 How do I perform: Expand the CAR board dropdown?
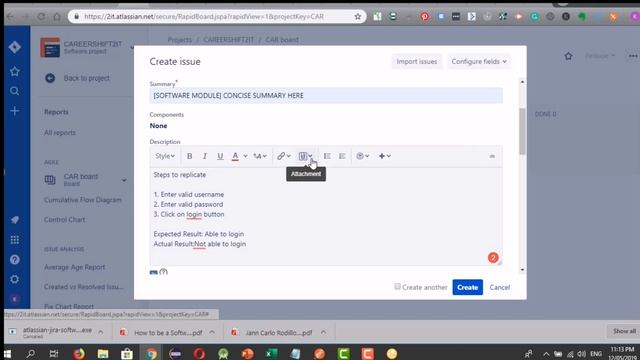(x=124, y=180)
